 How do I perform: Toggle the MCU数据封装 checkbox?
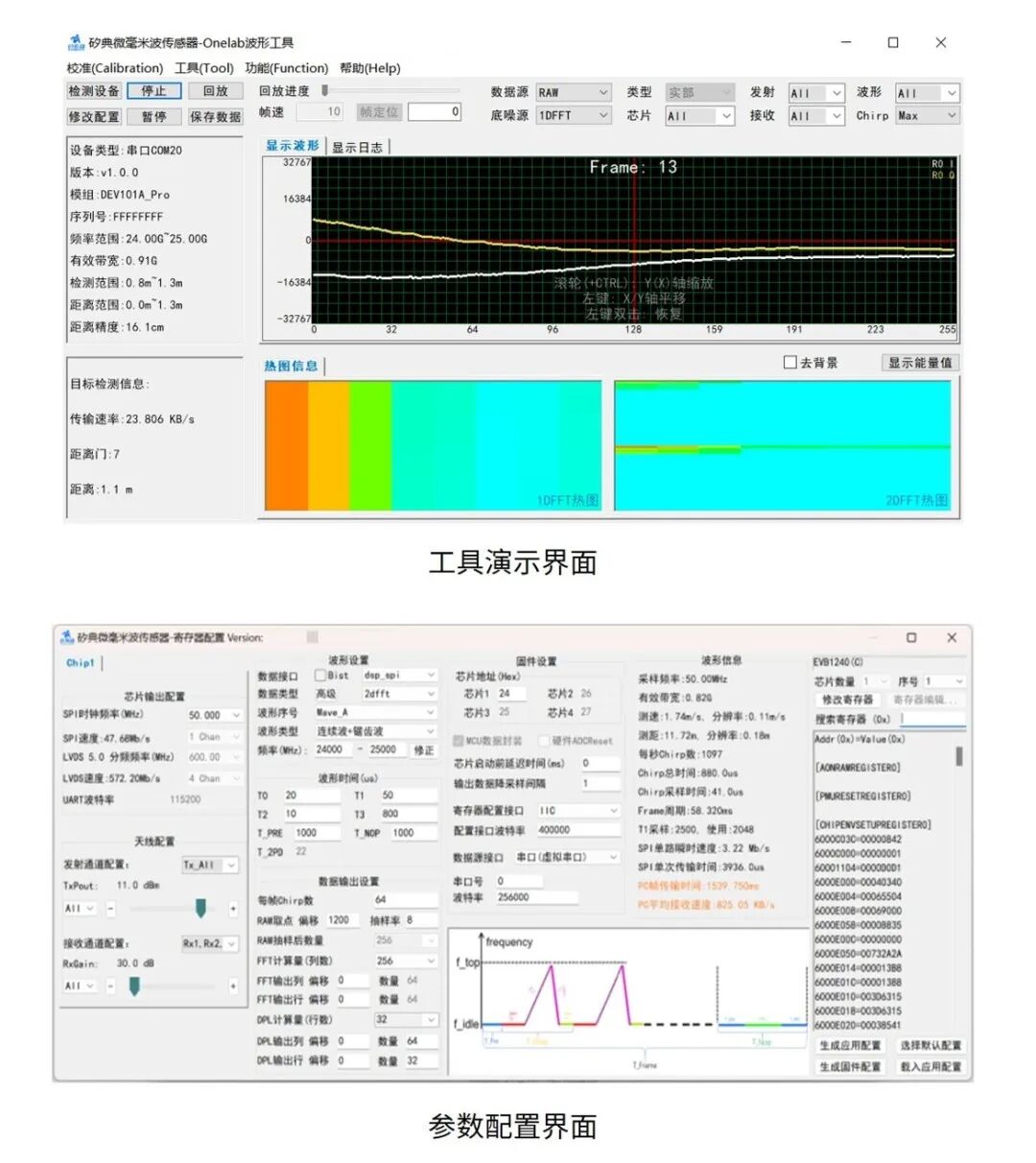[x=459, y=740]
